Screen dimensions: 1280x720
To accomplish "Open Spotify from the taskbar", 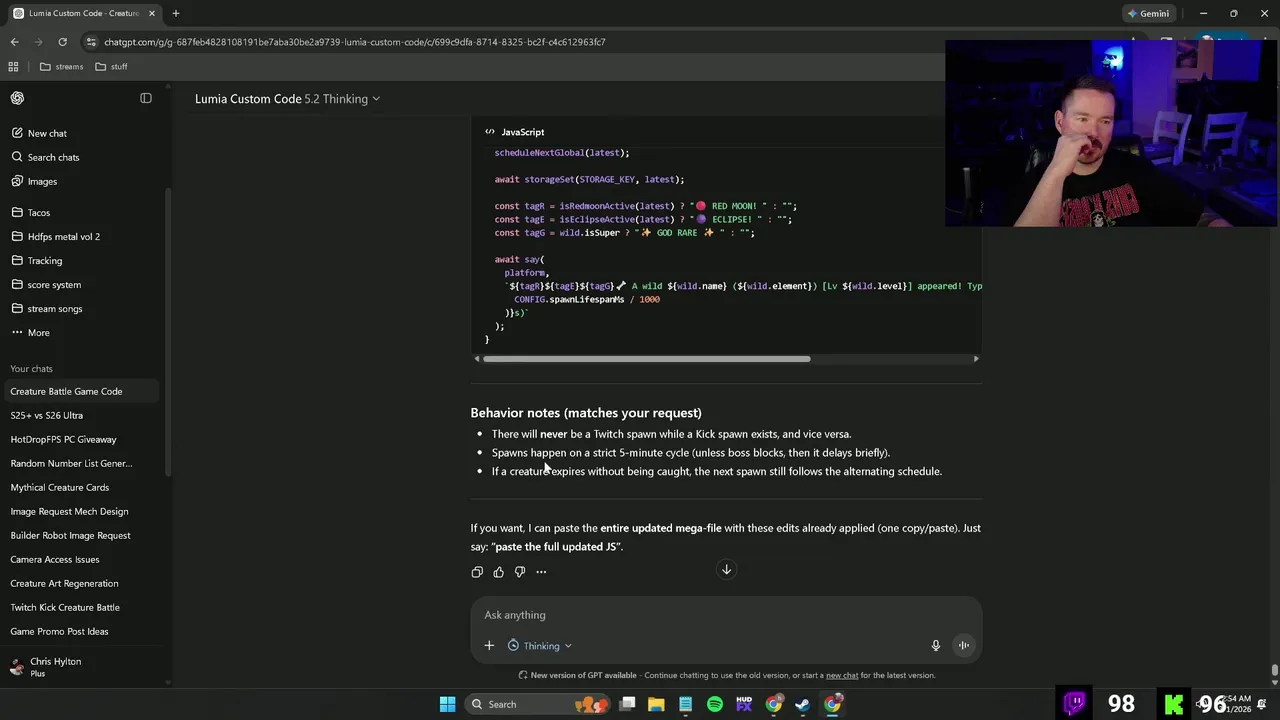I will click(x=715, y=704).
